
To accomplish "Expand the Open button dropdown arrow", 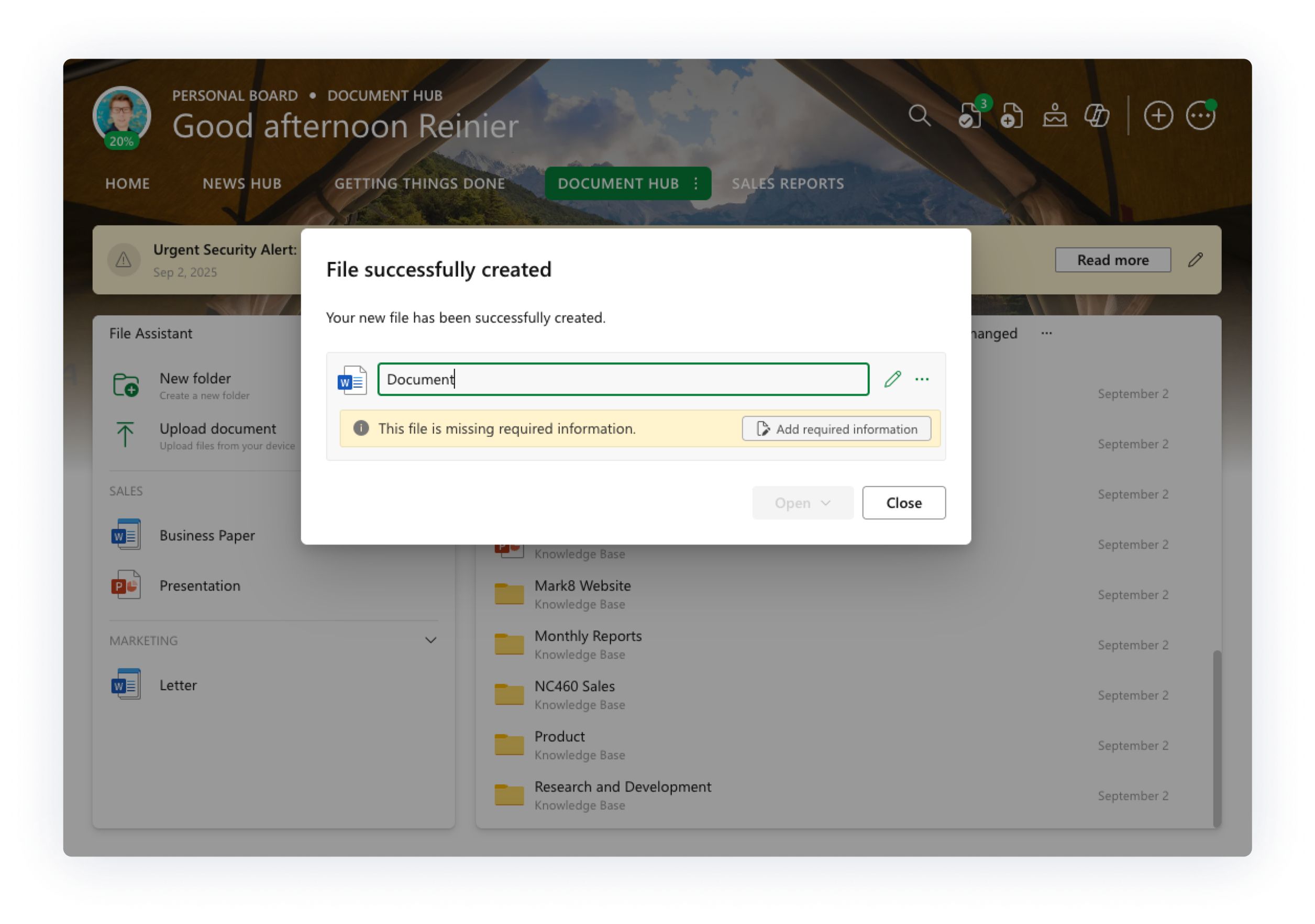I will tap(825, 503).
